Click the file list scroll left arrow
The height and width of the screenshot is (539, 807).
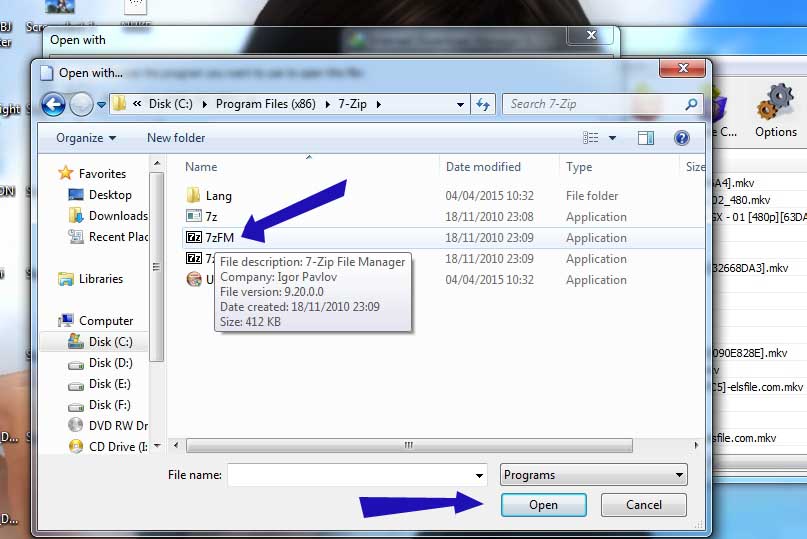(176, 445)
